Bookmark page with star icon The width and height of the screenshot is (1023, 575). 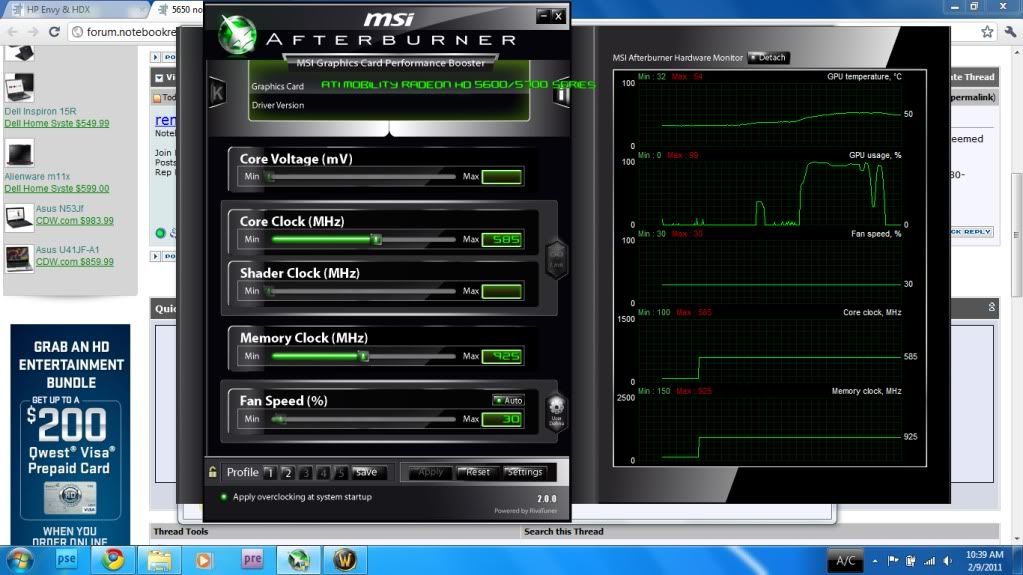[x=987, y=31]
